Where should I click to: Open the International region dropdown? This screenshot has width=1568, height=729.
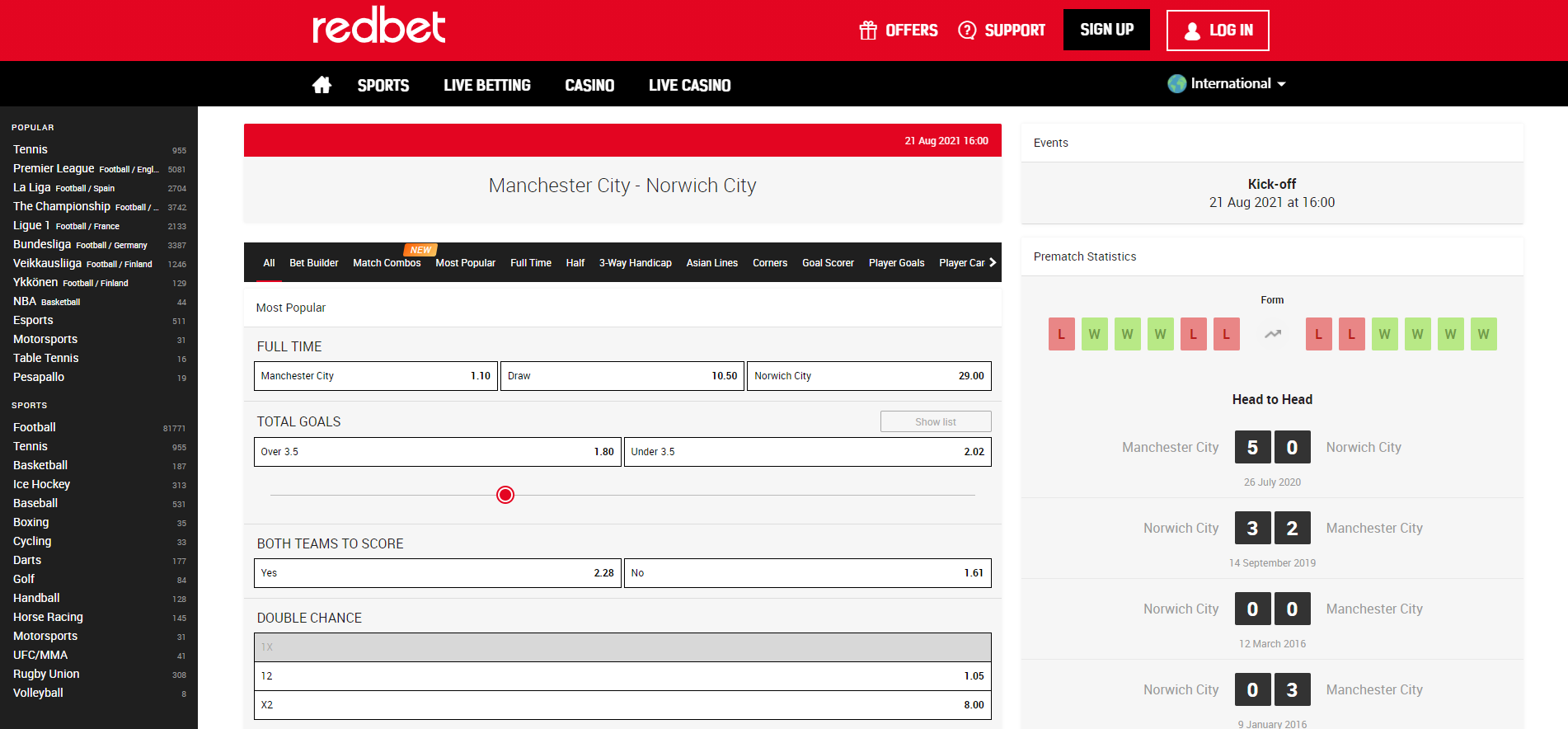(1227, 83)
